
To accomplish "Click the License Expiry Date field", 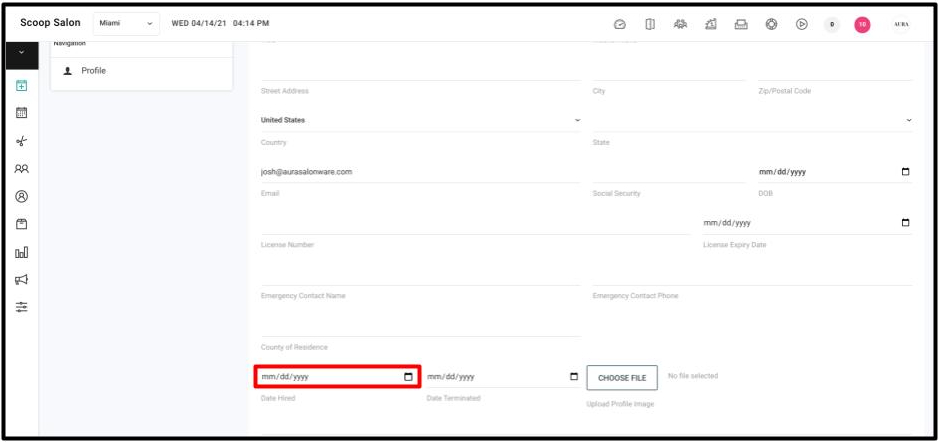I will tap(807, 223).
